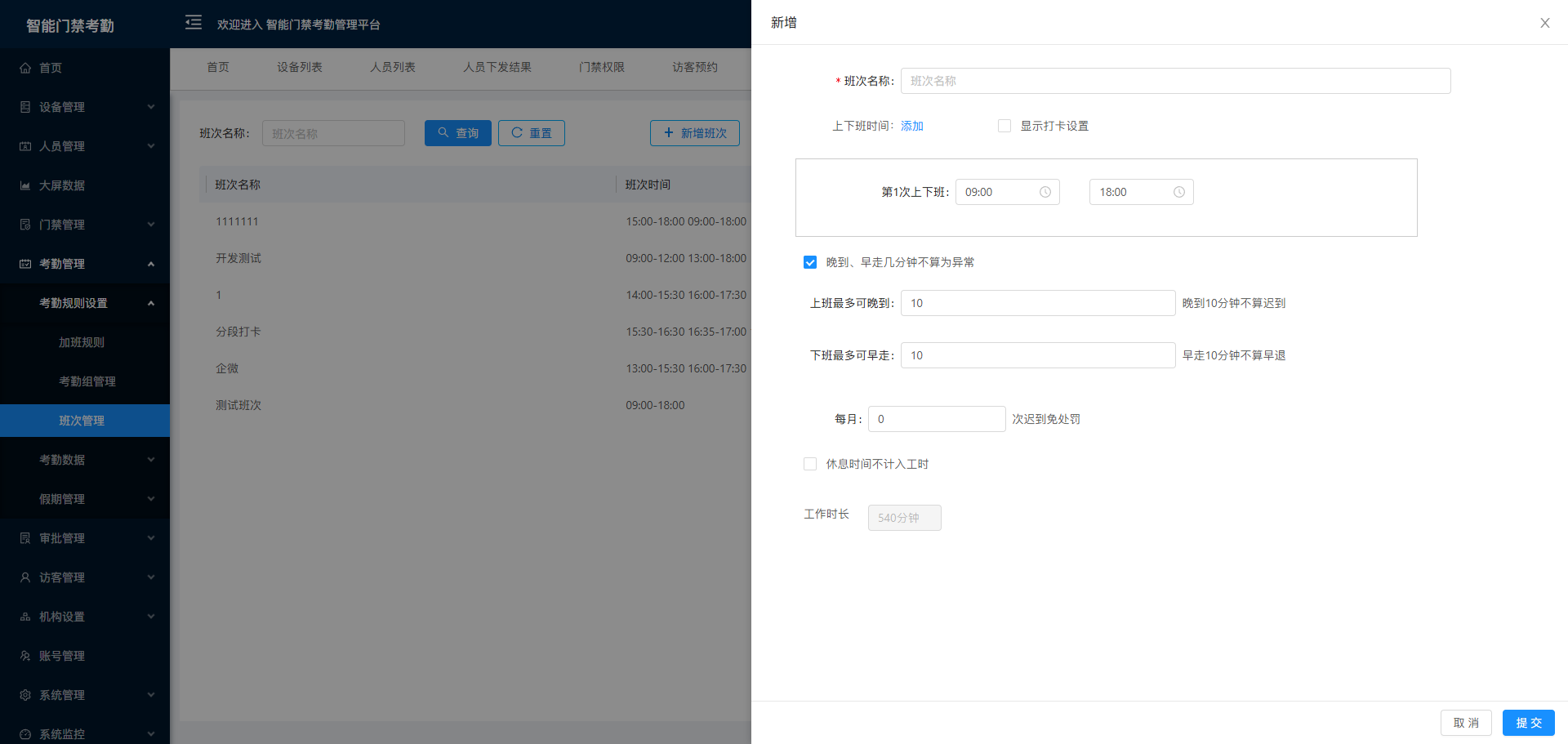Uncheck 晚到、早走几分钟不算为异常 checkbox
The image size is (1568, 744).
810,262
